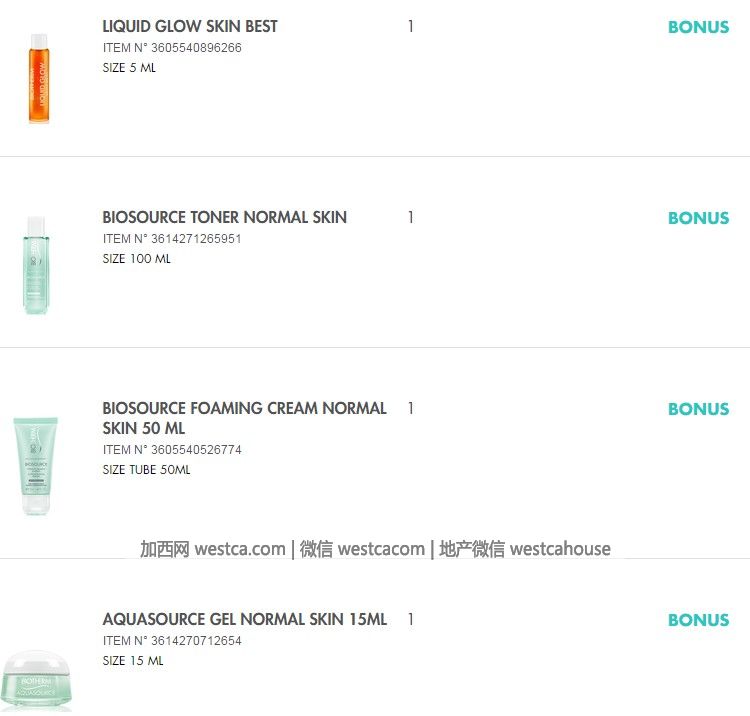Open the Biosource Toner Normal Skin title
The height and width of the screenshot is (716, 750).
tap(224, 217)
